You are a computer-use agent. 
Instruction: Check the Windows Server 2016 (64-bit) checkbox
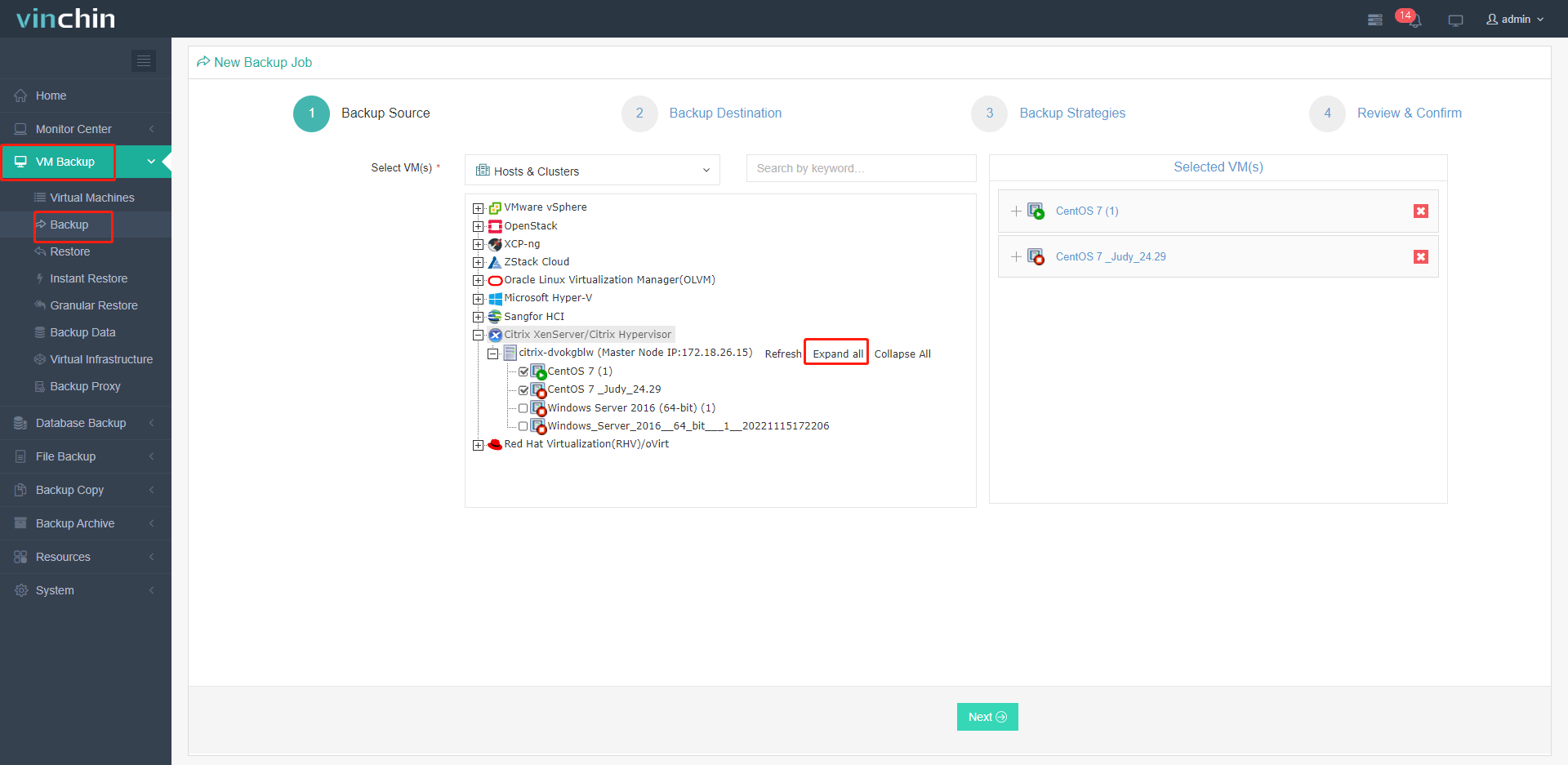tap(523, 407)
